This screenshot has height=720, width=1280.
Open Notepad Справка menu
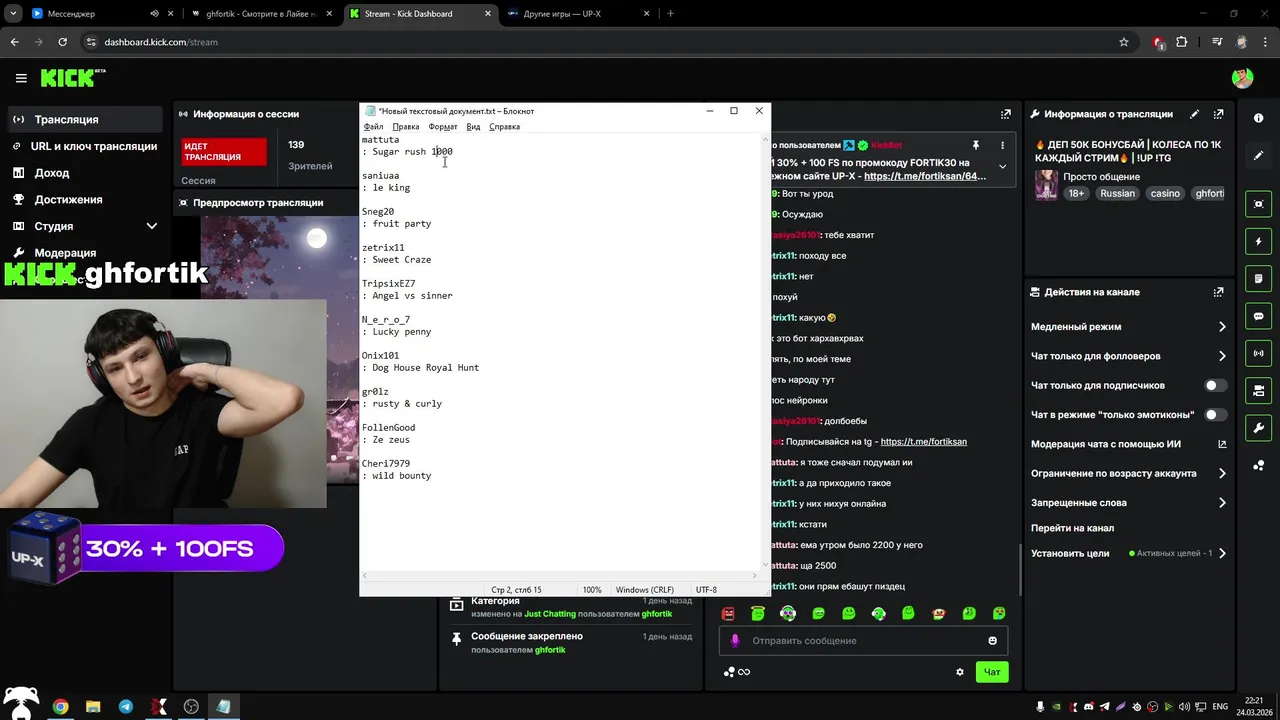pyautogui.click(x=504, y=127)
